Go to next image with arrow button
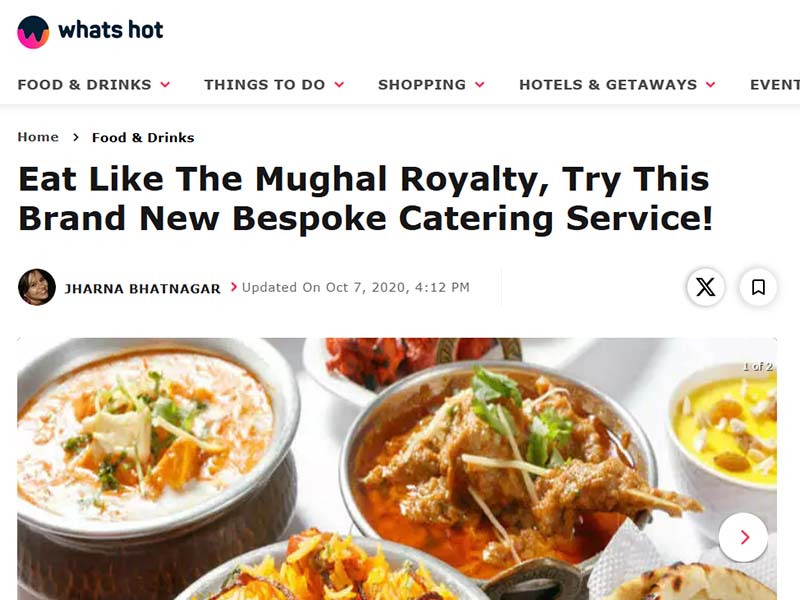The image size is (800, 600). (743, 537)
